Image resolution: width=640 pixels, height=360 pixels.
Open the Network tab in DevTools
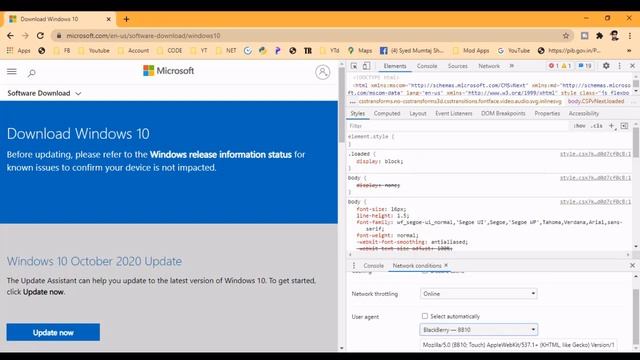coord(489,66)
